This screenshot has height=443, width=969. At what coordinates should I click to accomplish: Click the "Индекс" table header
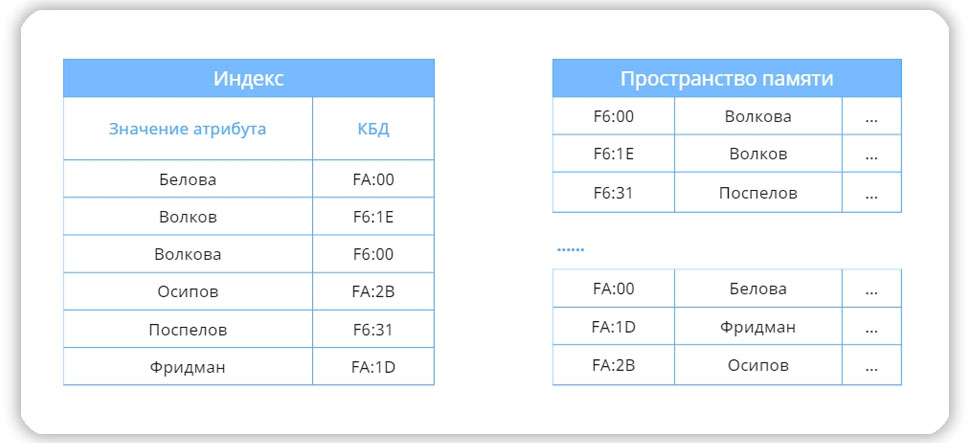[x=248, y=79]
